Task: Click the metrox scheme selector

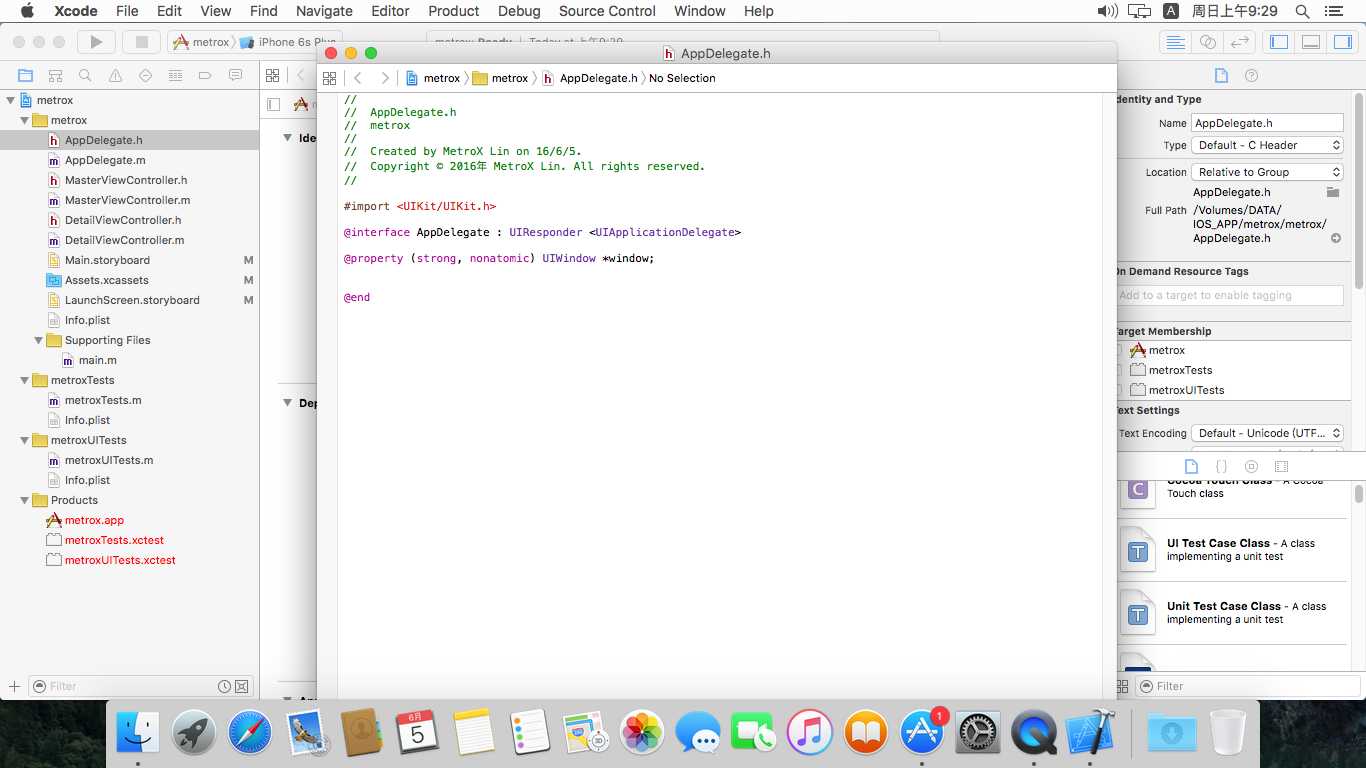Action: 202,42
